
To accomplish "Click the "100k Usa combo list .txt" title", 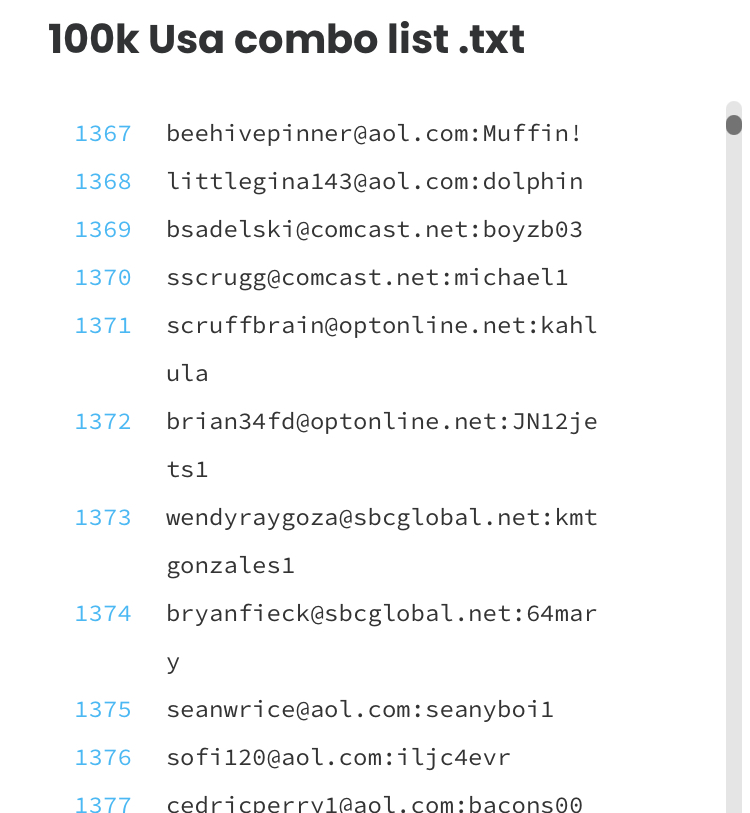I will (x=286, y=40).
